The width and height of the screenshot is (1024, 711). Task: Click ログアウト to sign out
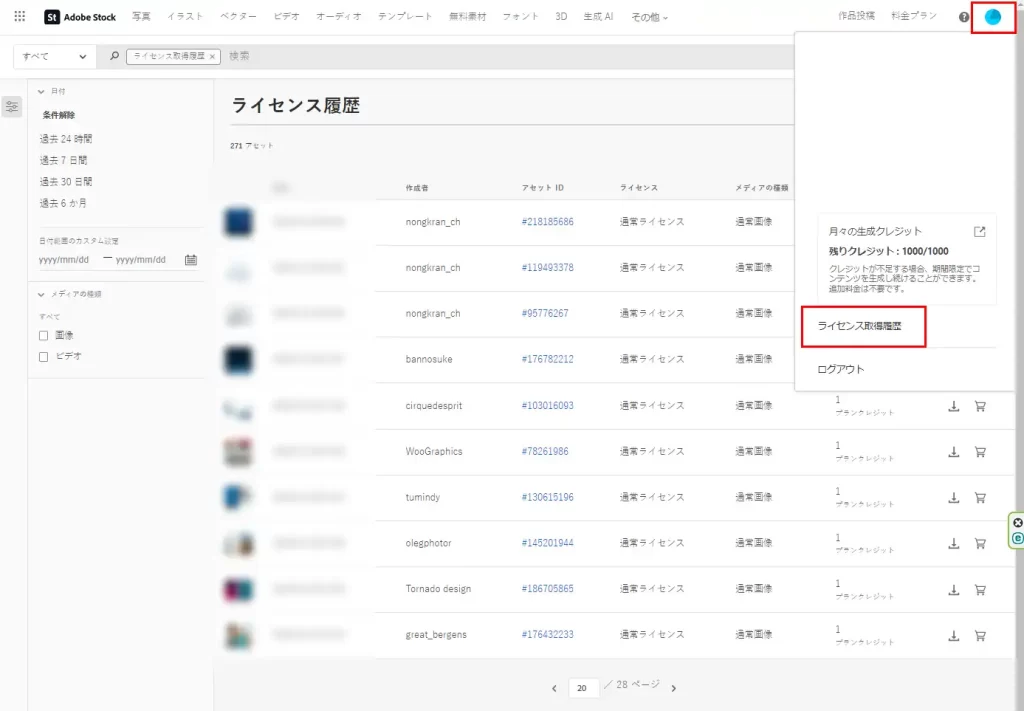(x=840, y=369)
